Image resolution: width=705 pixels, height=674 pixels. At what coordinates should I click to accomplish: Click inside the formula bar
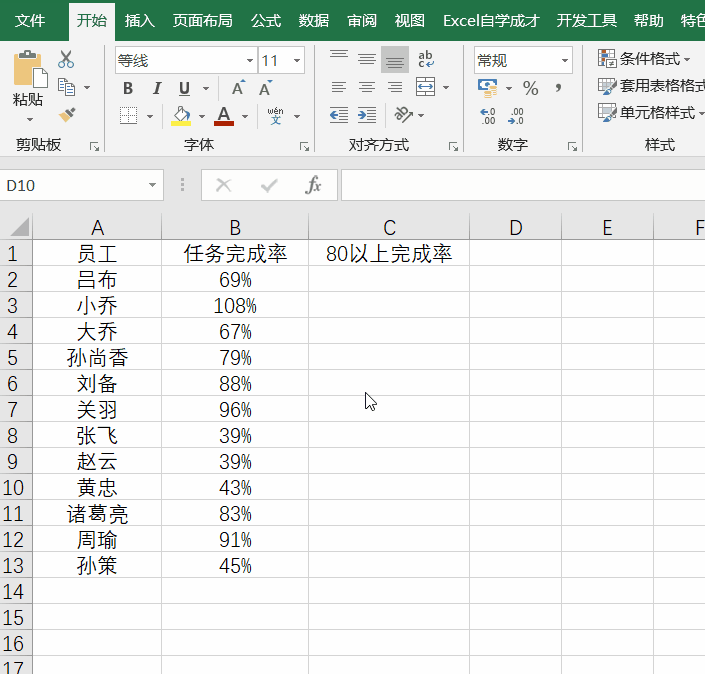pos(523,185)
